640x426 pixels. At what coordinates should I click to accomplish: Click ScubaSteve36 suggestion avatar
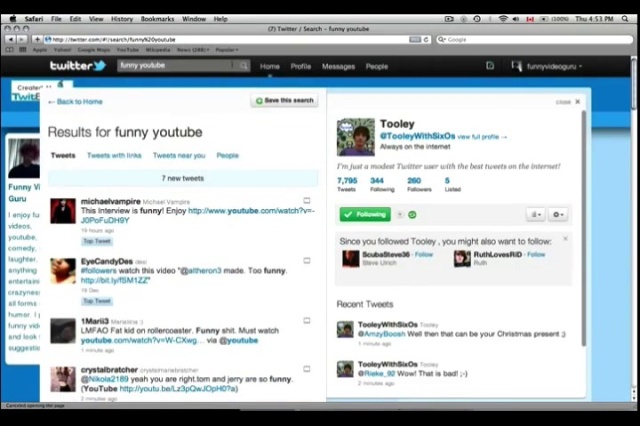pos(351,259)
